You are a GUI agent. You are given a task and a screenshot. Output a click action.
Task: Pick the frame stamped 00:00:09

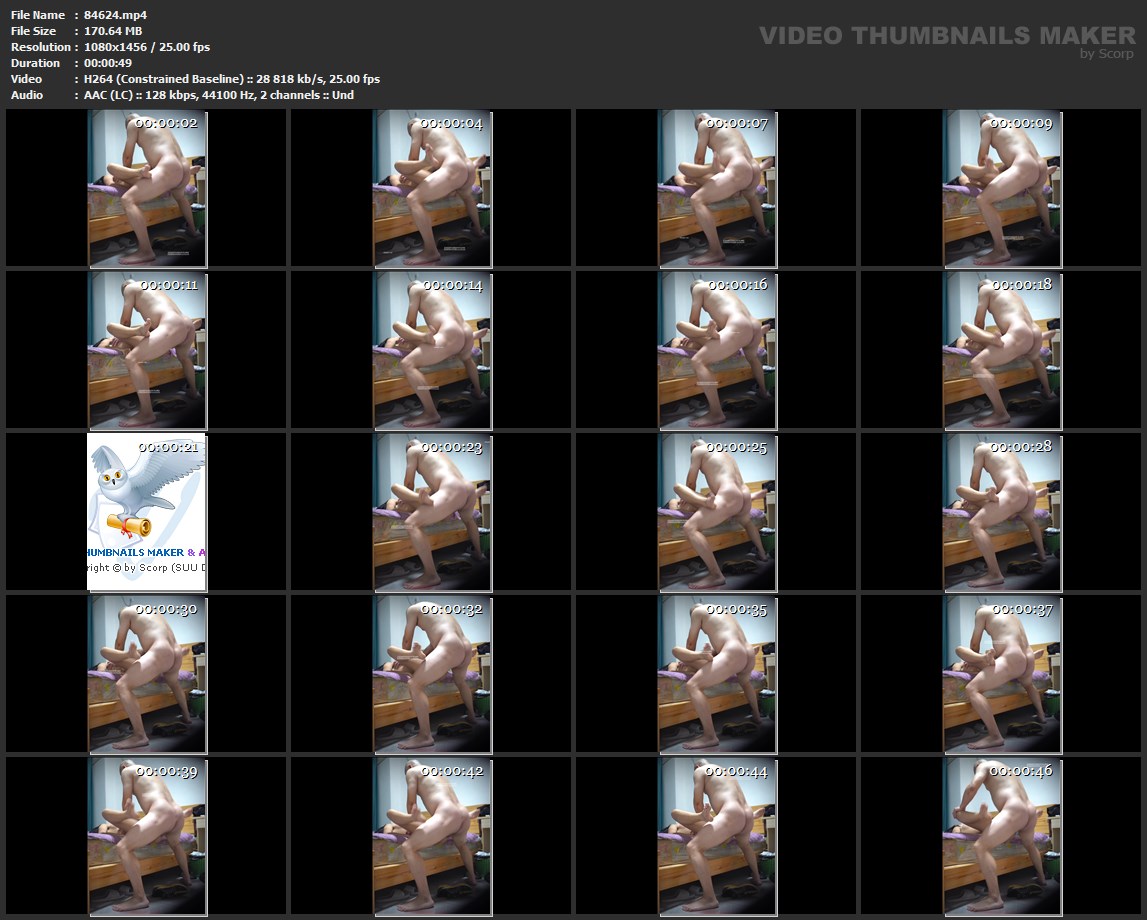coord(1002,188)
